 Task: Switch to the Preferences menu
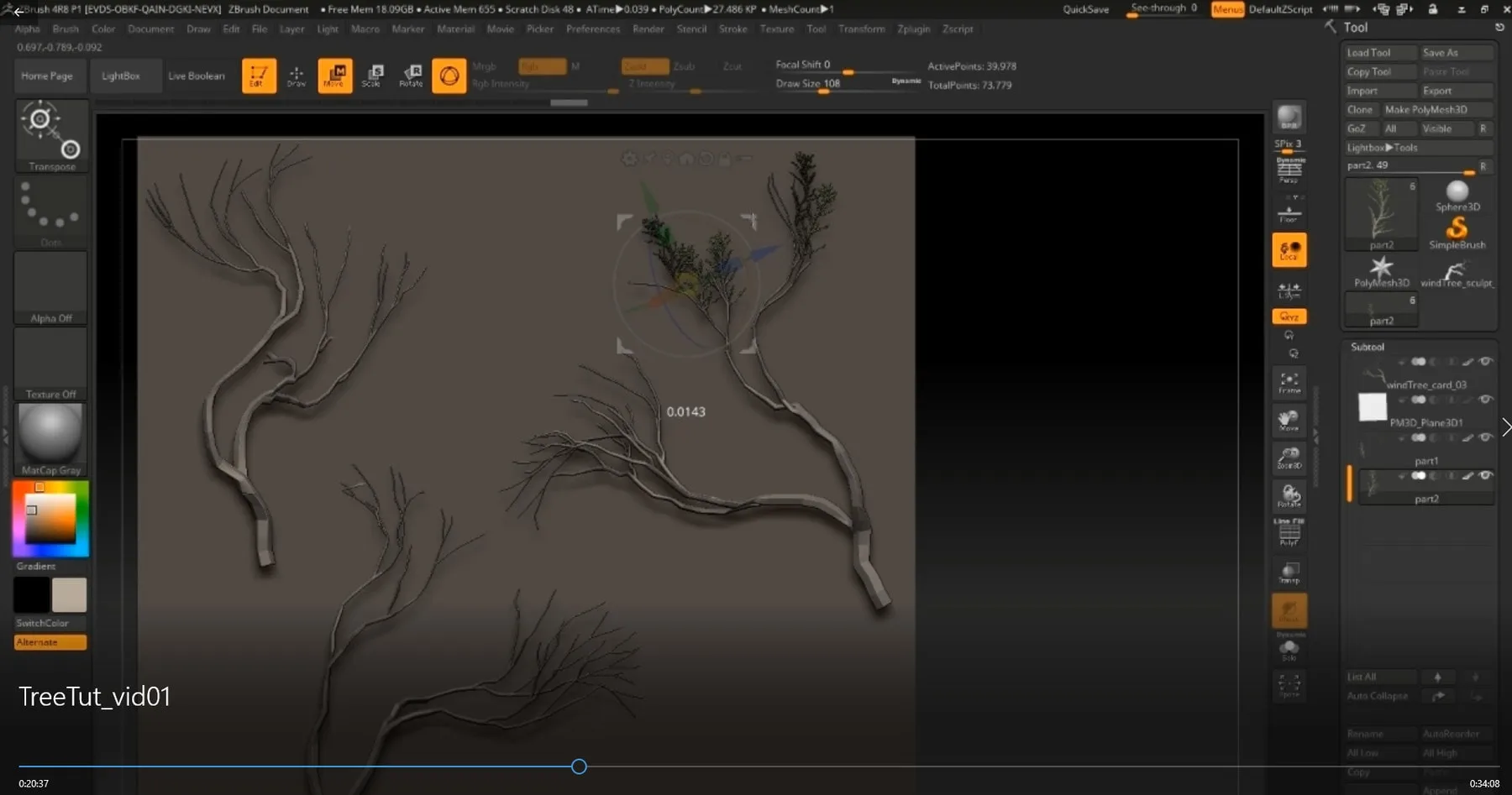[593, 29]
